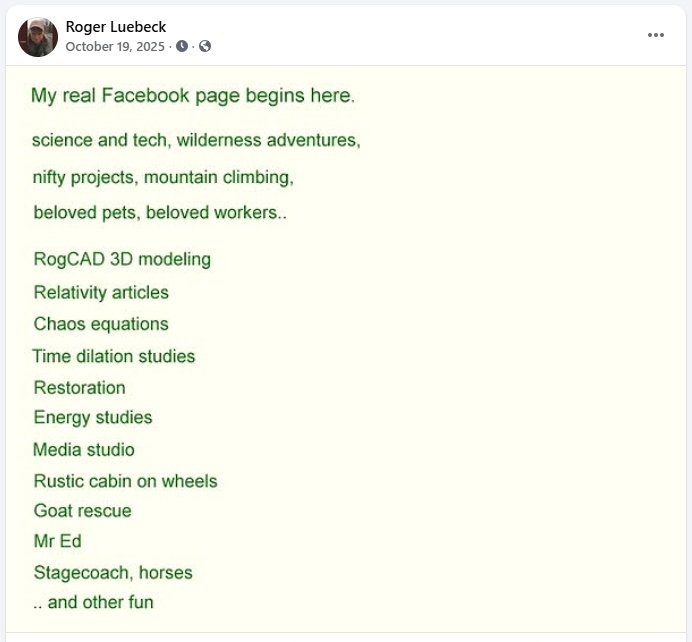Select the 'Relativity articles' text line
The height and width of the screenshot is (642, 692).
(101, 293)
